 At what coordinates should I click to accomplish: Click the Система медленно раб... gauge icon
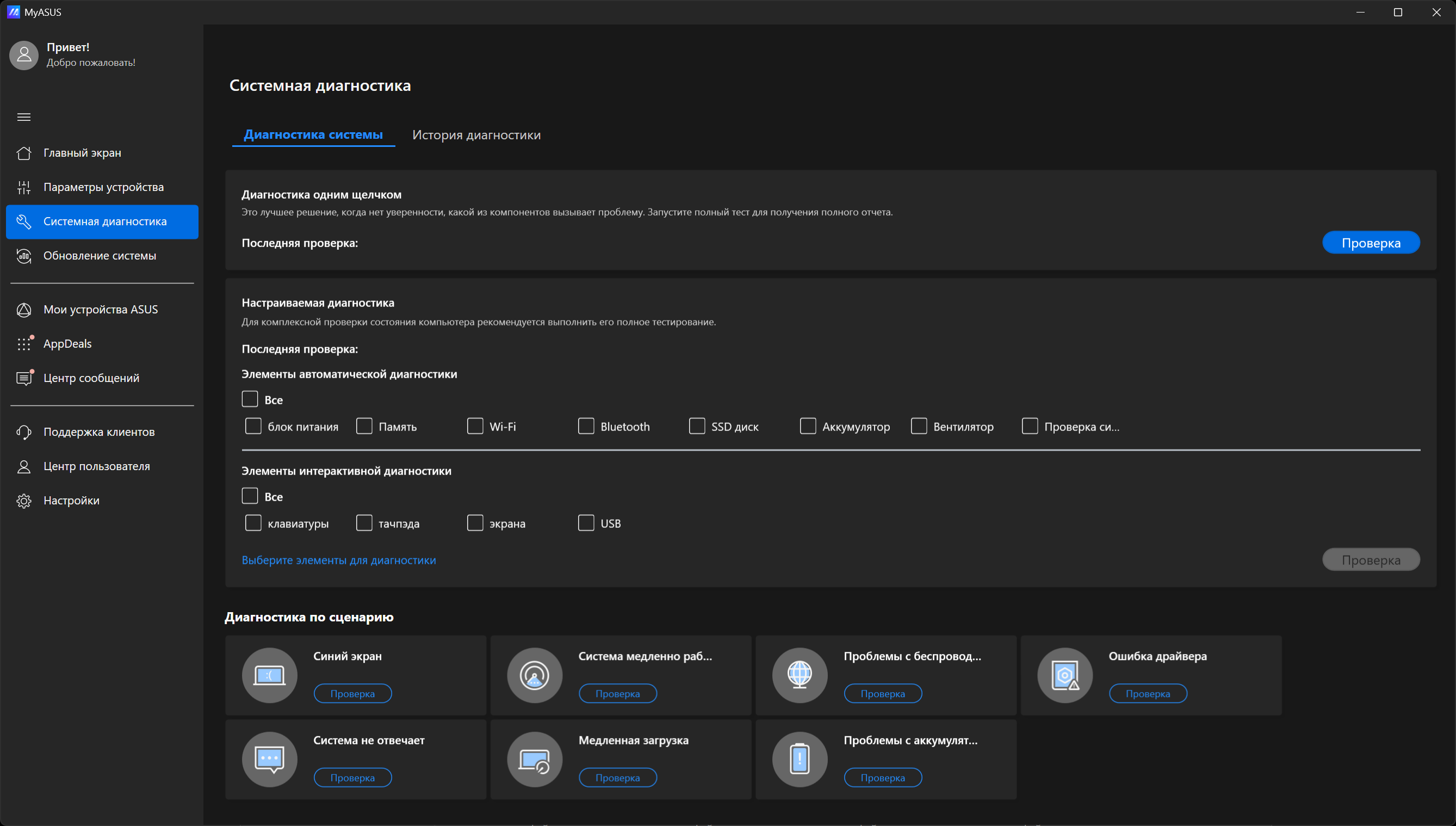point(535,675)
